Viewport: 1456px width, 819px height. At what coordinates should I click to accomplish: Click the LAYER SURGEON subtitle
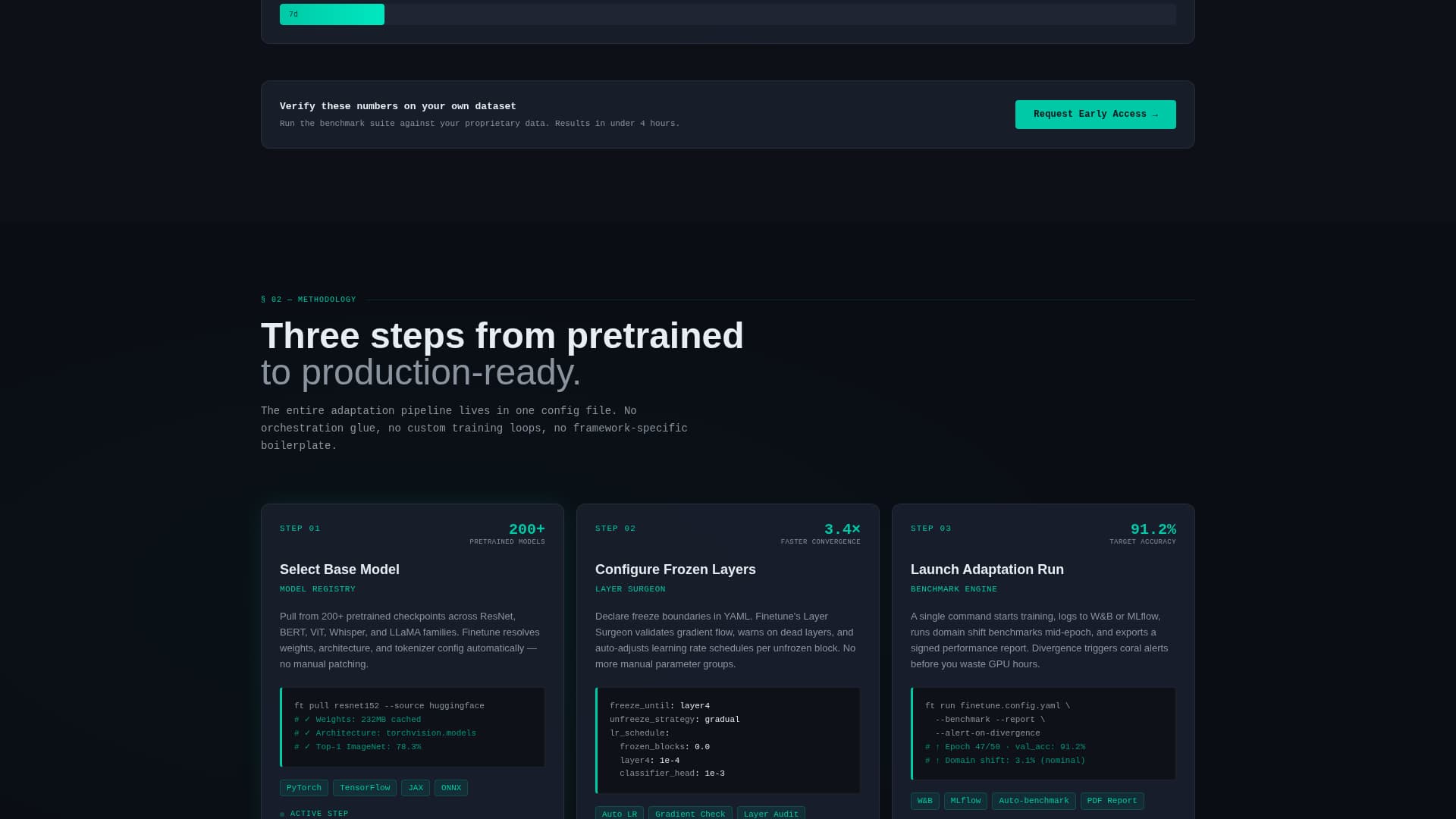pyautogui.click(x=630, y=589)
